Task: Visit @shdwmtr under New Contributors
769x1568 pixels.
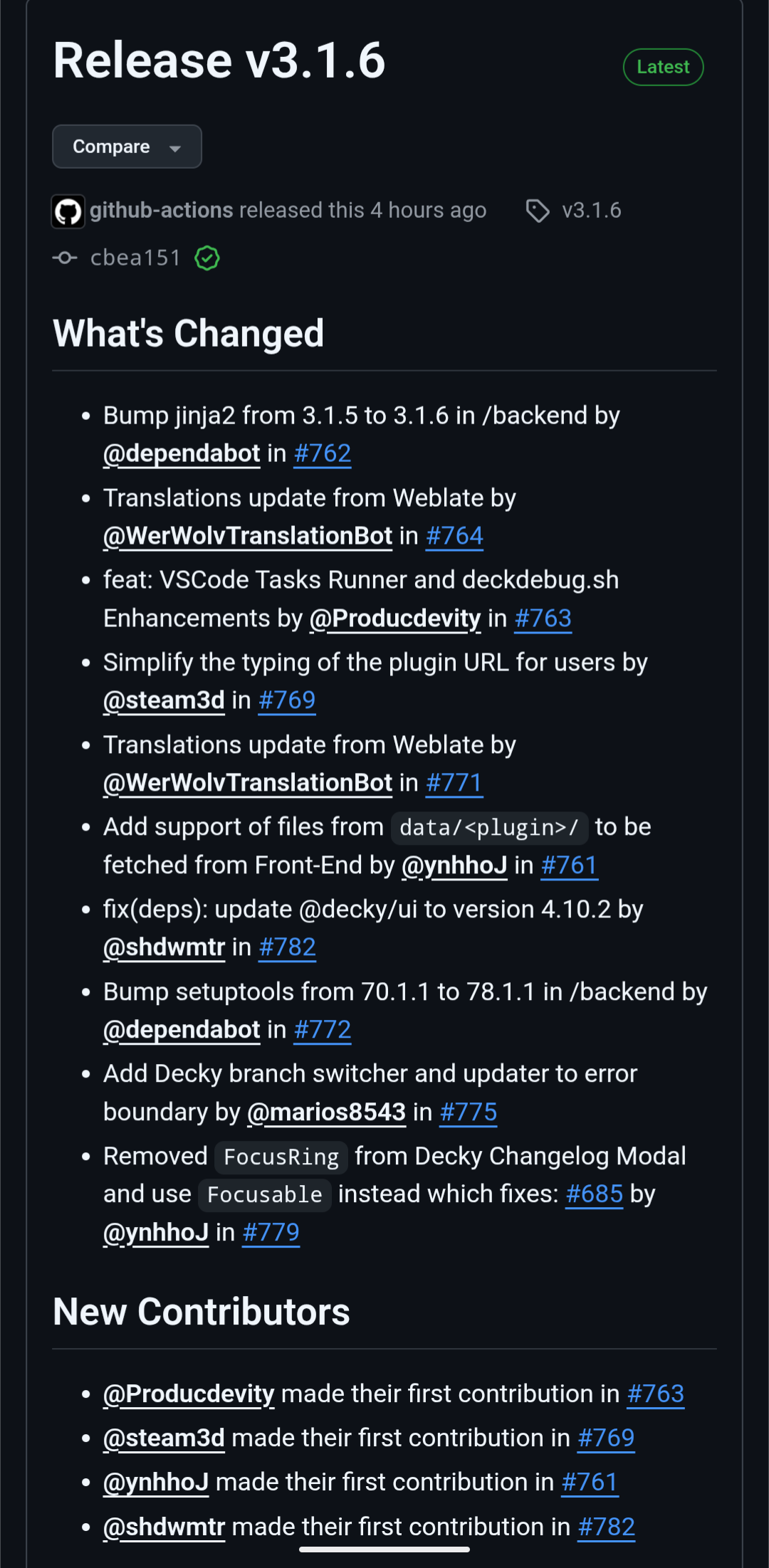Action: pos(164,1527)
